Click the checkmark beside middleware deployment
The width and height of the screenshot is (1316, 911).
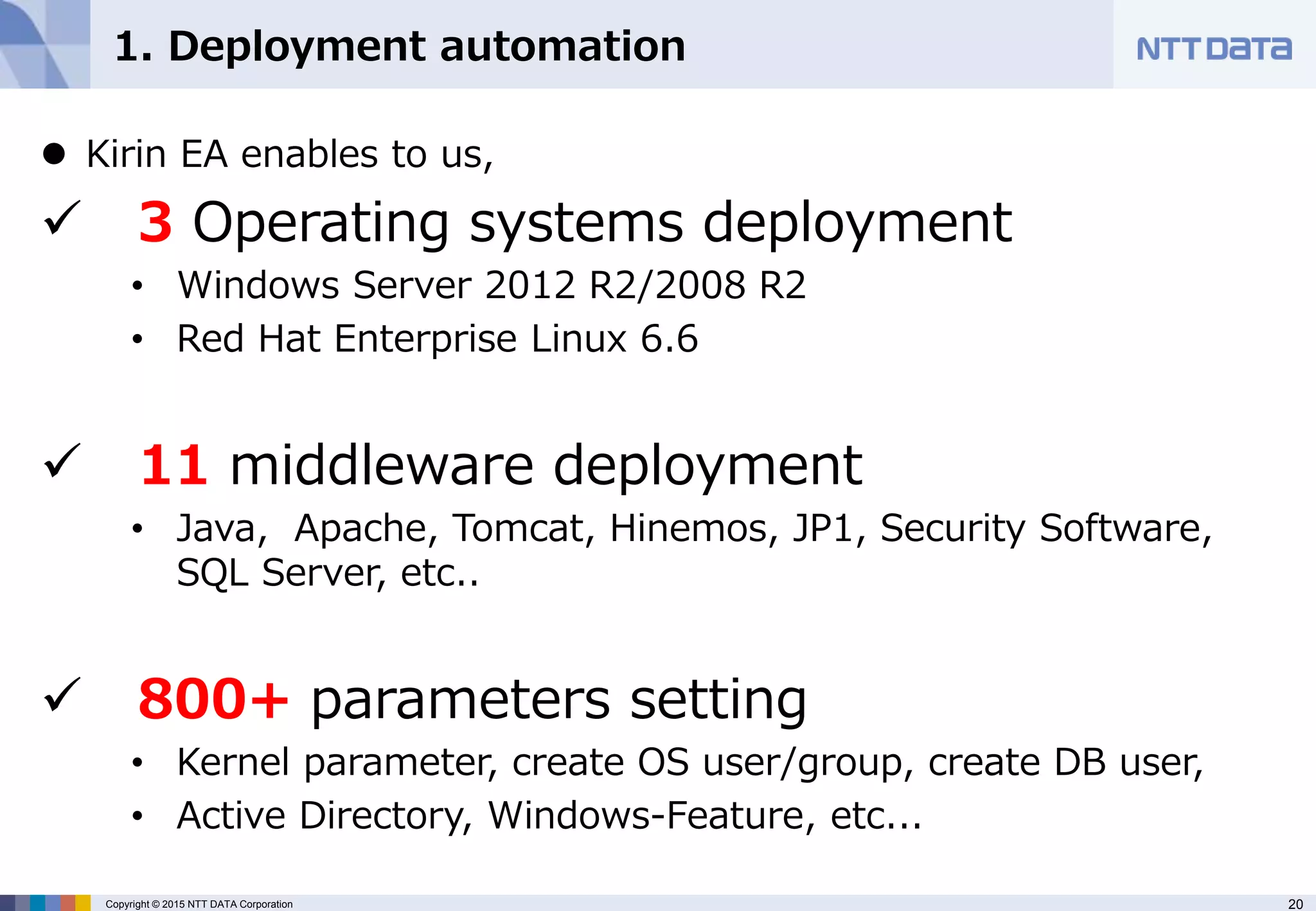tap(62, 461)
